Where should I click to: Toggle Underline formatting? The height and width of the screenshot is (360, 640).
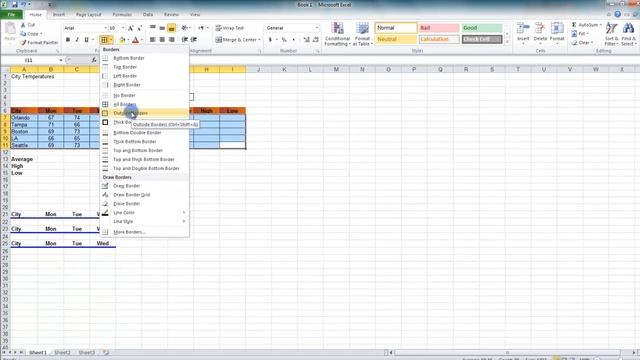click(x=86, y=40)
